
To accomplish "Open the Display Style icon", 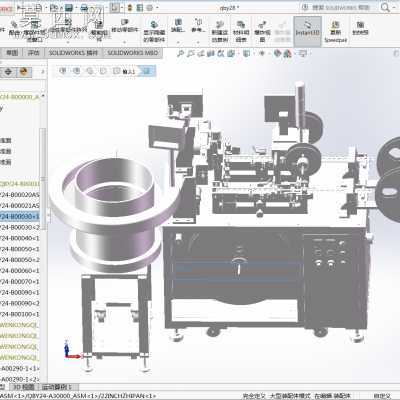I will click(246, 53).
